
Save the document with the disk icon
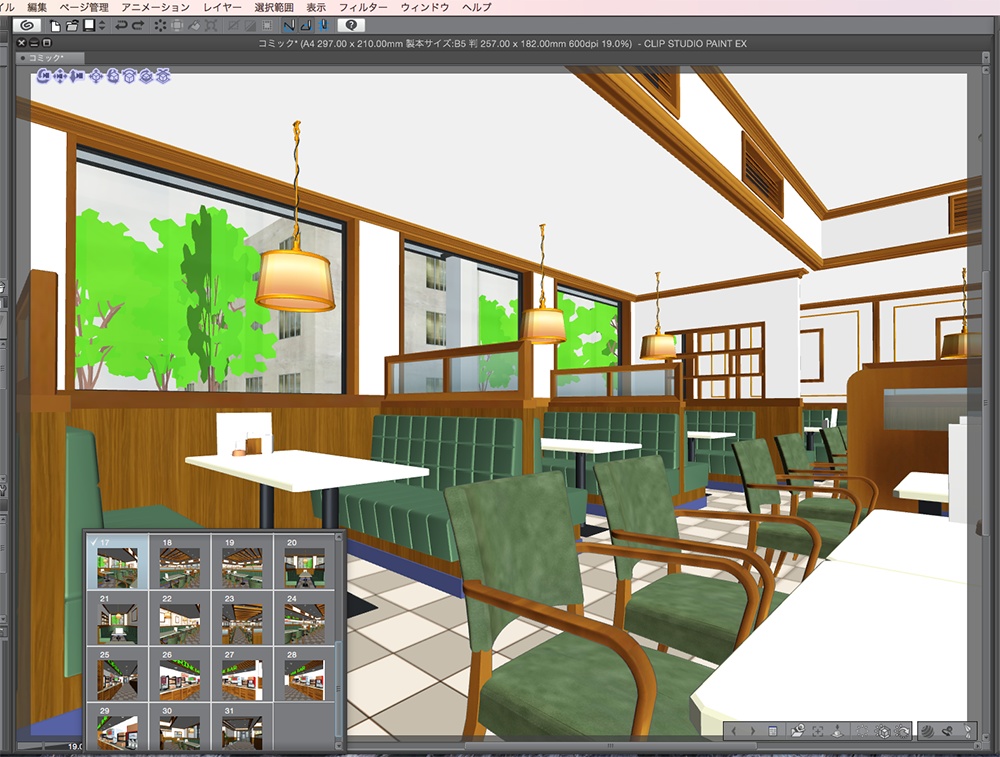click(89, 26)
